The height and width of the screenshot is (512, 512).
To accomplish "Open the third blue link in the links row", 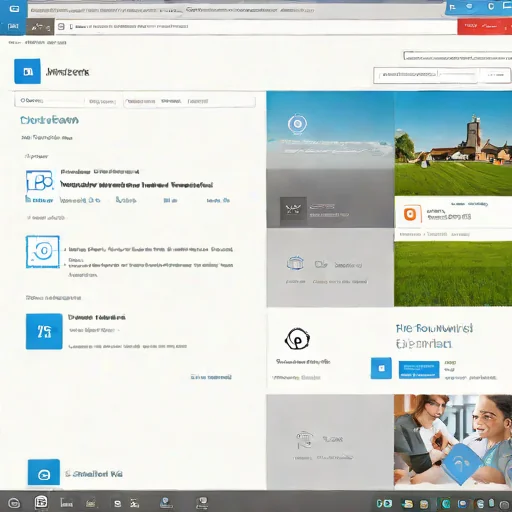I will pos(126,200).
